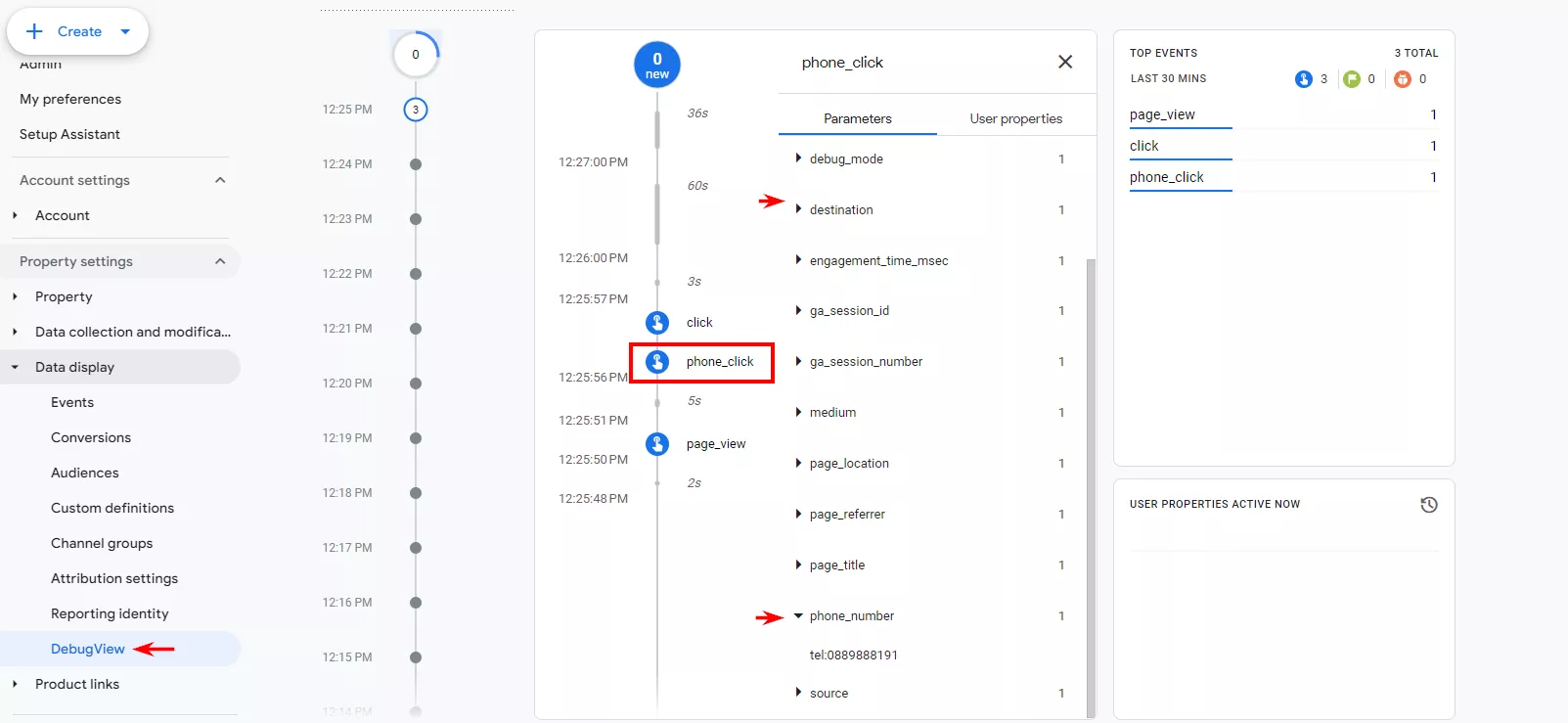Viewport: 1568px width, 723px height.
Task: Select the phone_click event icon
Action: [657, 362]
